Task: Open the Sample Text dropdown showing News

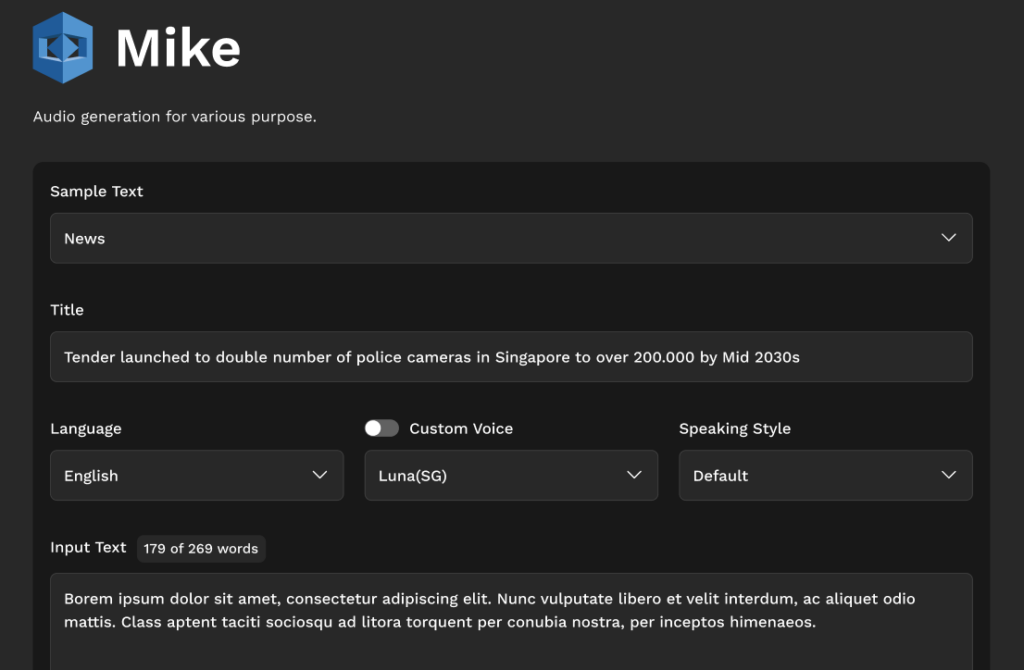Action: (x=500, y=238)
